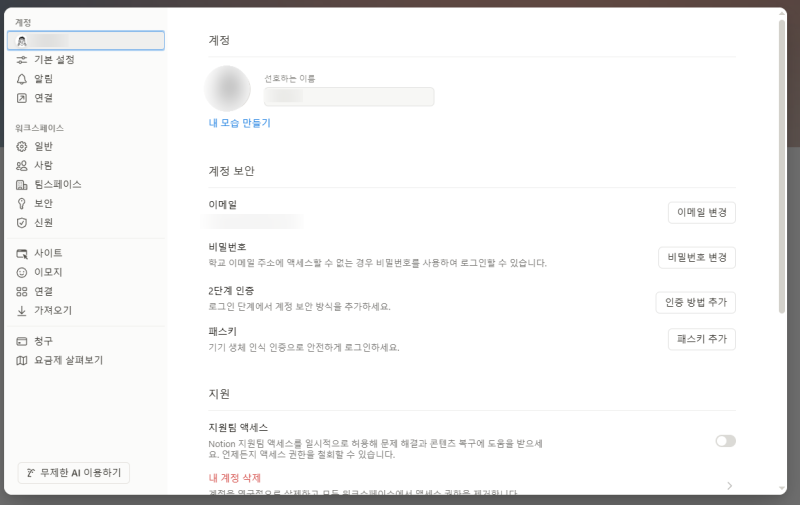Click the gear icon beside 일반

[21, 146]
